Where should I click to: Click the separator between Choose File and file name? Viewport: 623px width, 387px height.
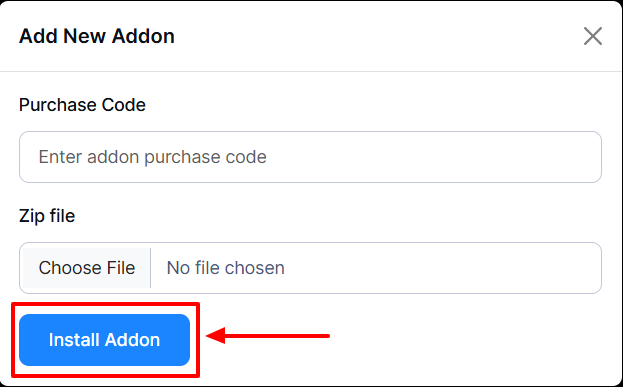151,268
